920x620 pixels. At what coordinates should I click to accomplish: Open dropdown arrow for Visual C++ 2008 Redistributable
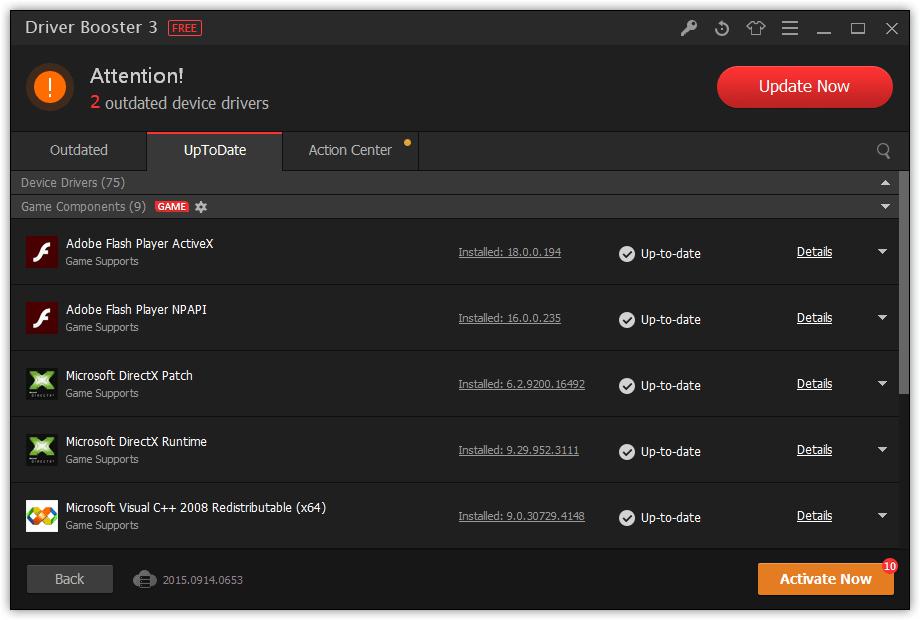tap(882, 516)
